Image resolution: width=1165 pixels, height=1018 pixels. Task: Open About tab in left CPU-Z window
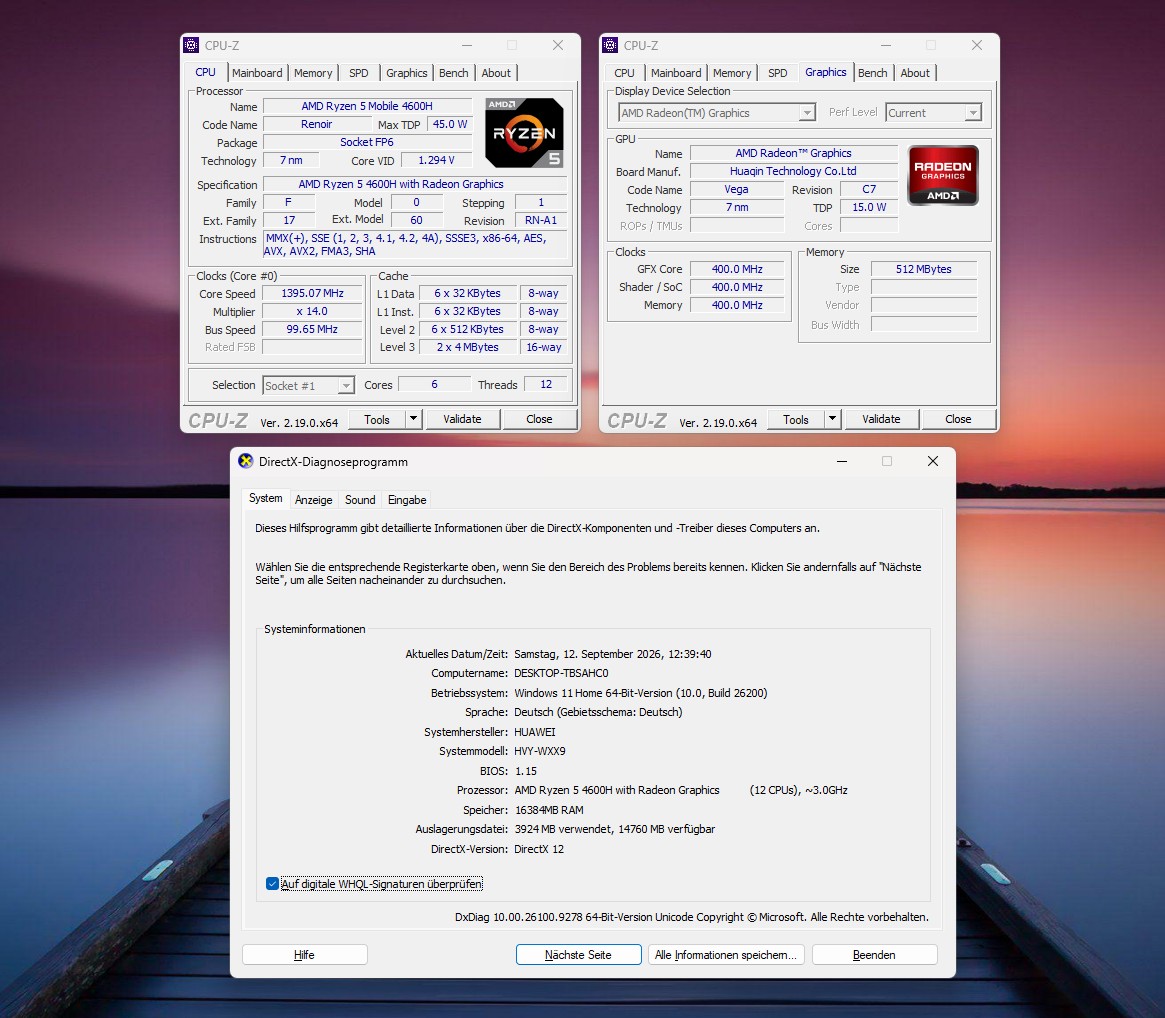tap(496, 73)
